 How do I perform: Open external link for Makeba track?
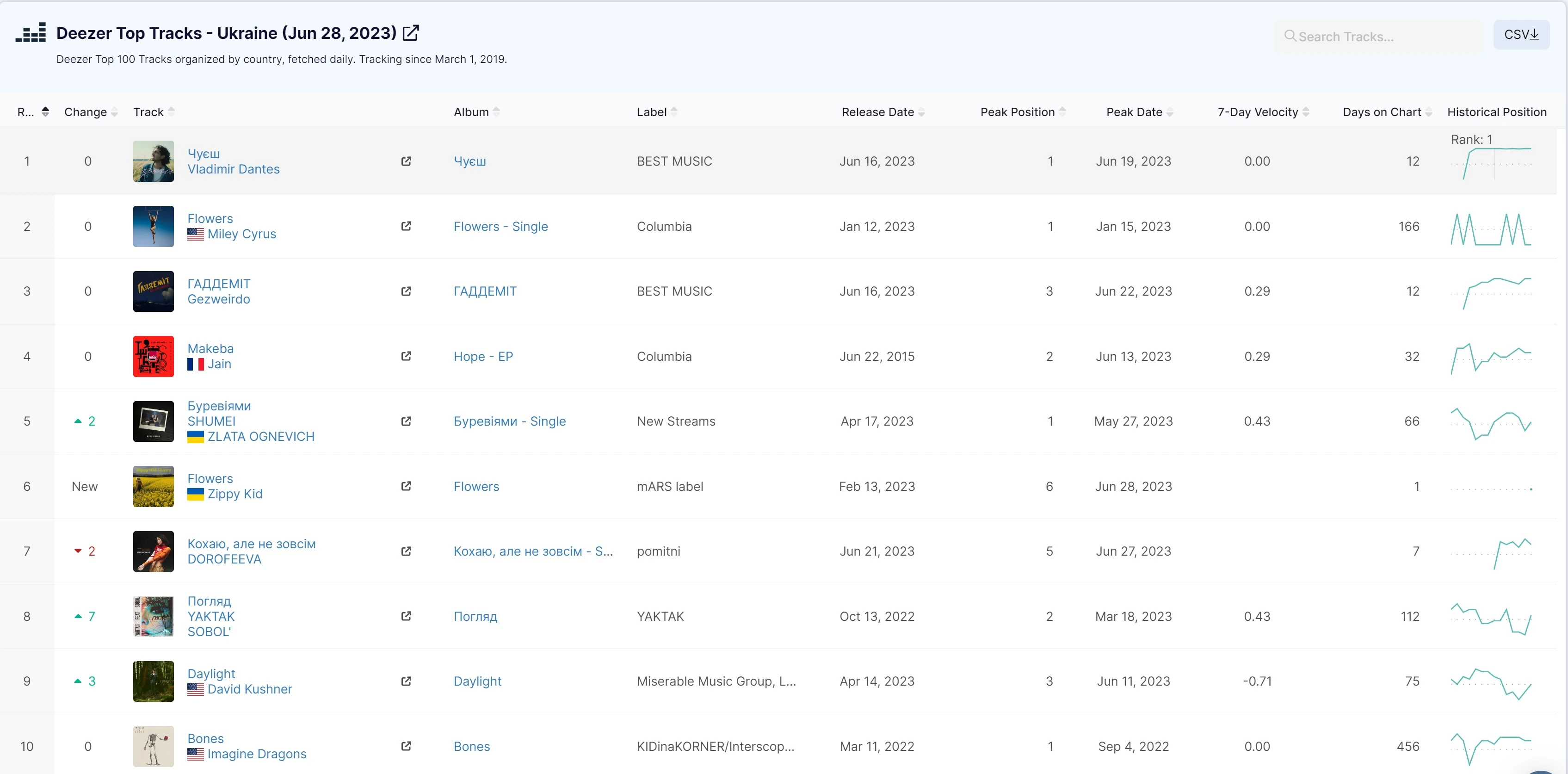click(406, 356)
